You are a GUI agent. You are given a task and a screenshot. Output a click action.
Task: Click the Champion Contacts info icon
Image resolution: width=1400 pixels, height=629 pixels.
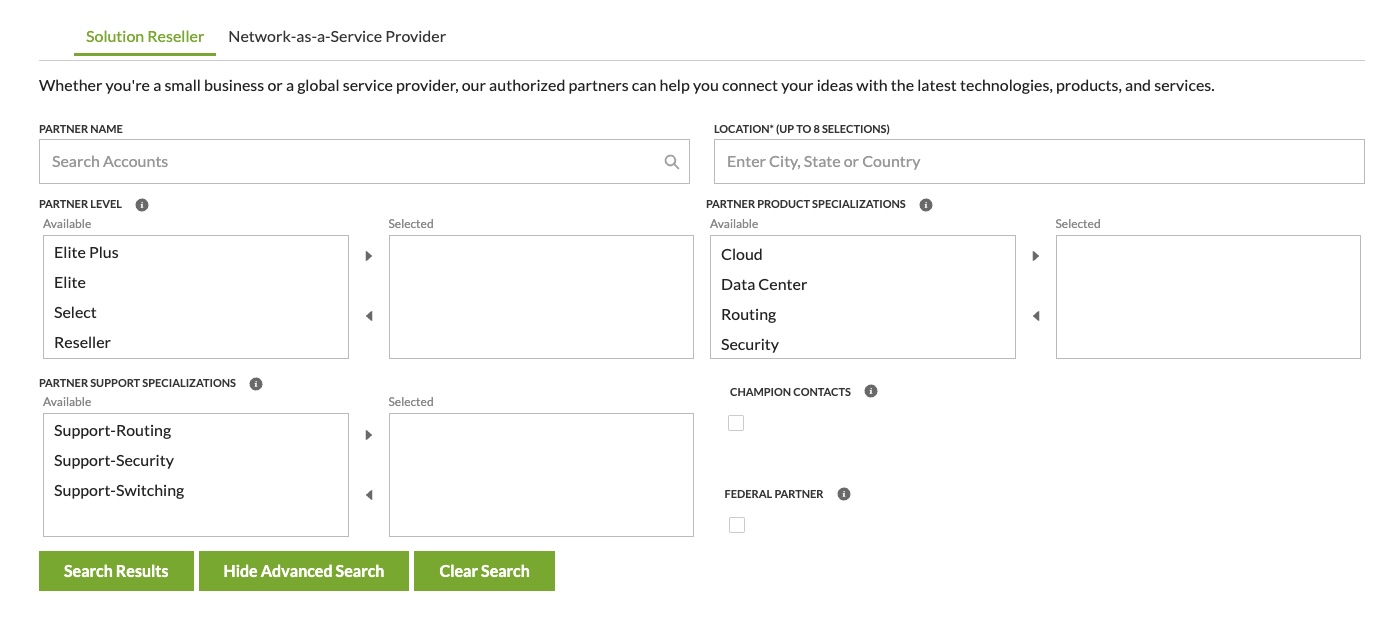point(871,392)
